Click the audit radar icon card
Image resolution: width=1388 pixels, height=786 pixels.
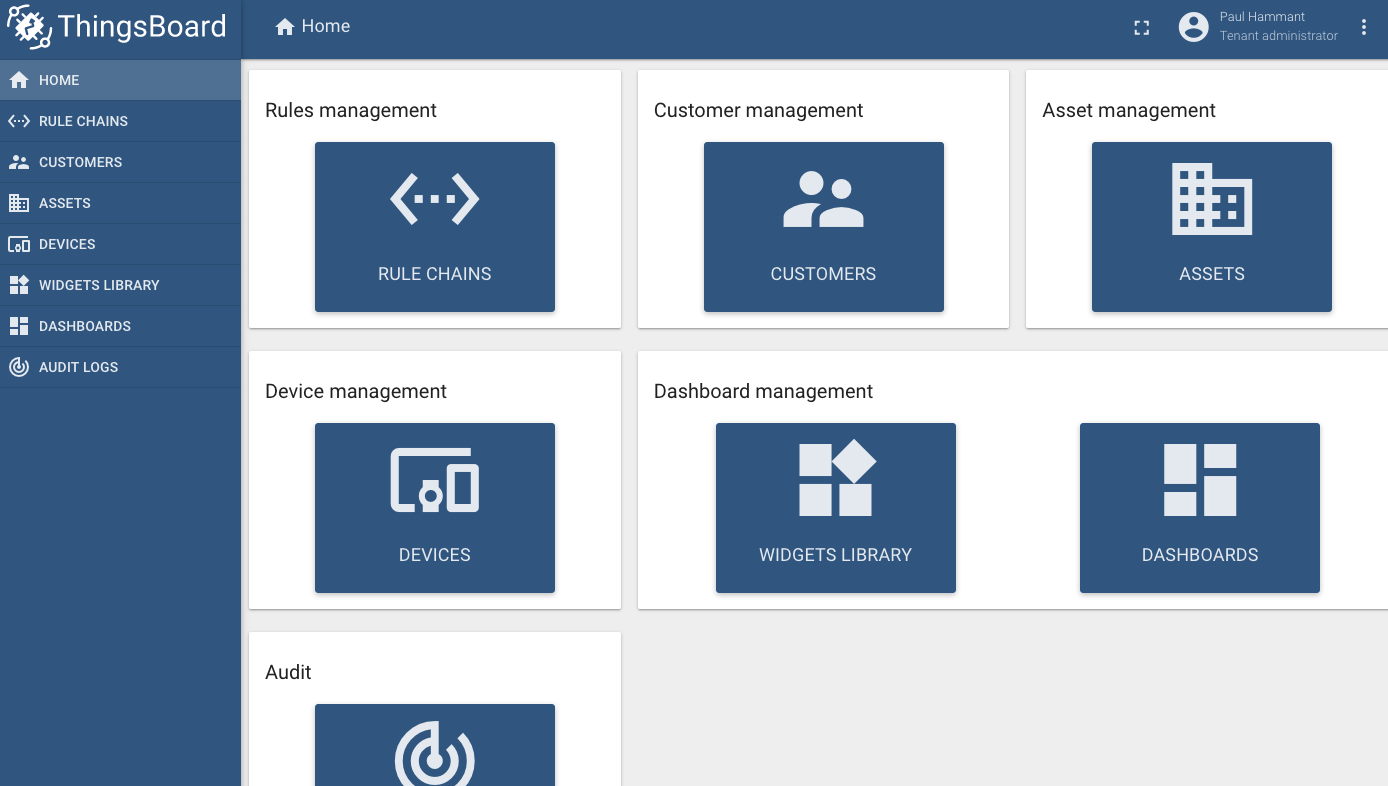click(x=434, y=745)
